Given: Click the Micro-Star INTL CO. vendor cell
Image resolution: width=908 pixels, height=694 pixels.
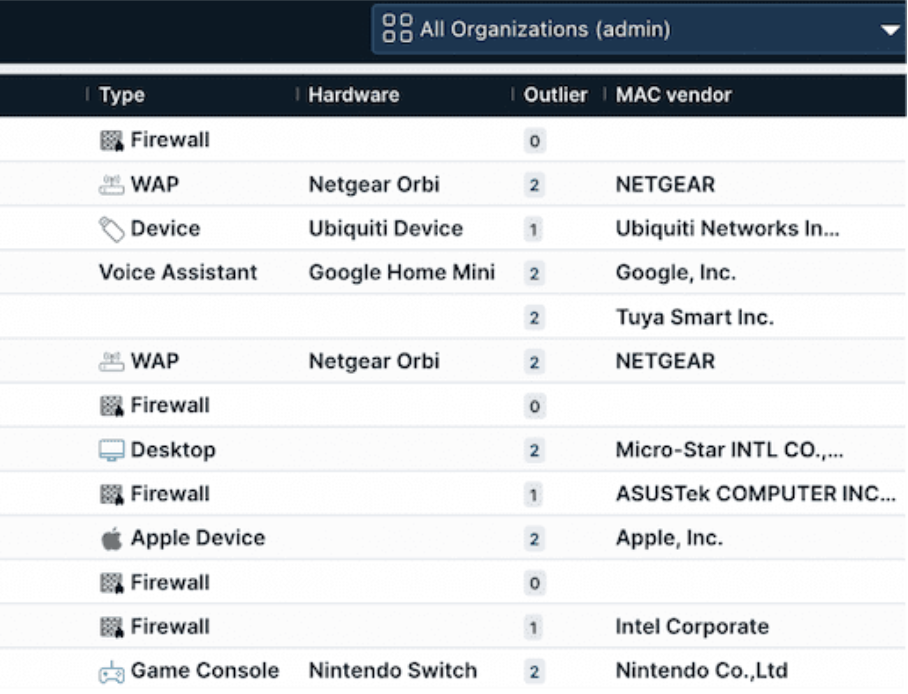Looking at the screenshot, I should [729, 450].
